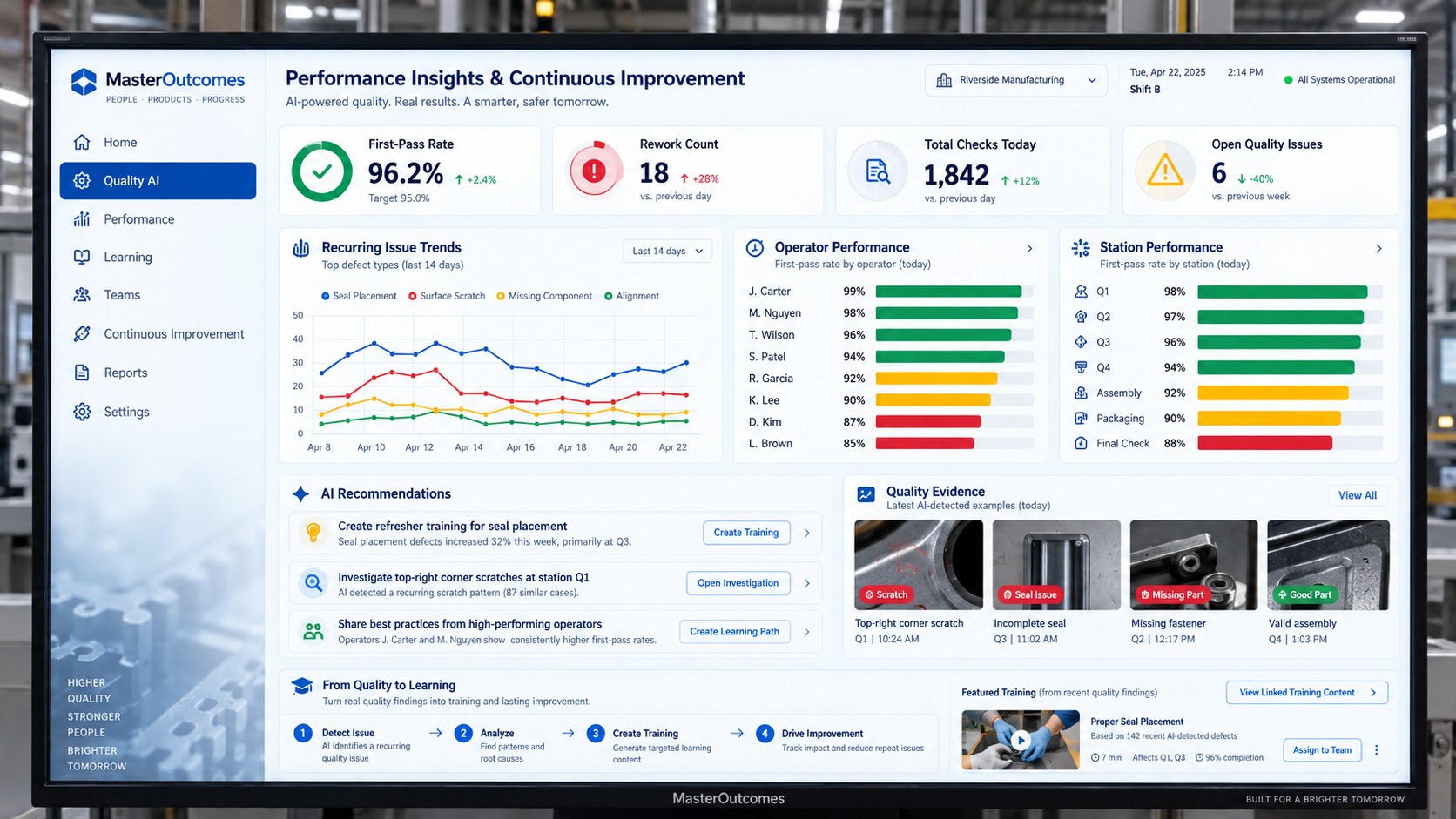Expand the Operator Performance panel arrow

1029,249
